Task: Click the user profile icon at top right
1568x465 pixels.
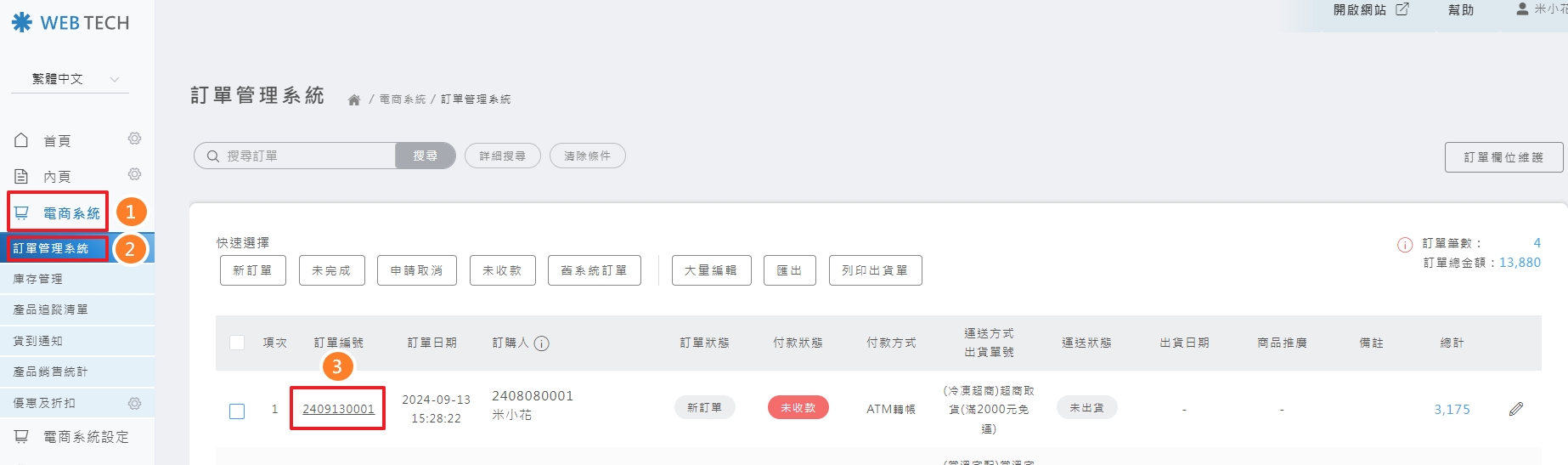Action: 1522,9
